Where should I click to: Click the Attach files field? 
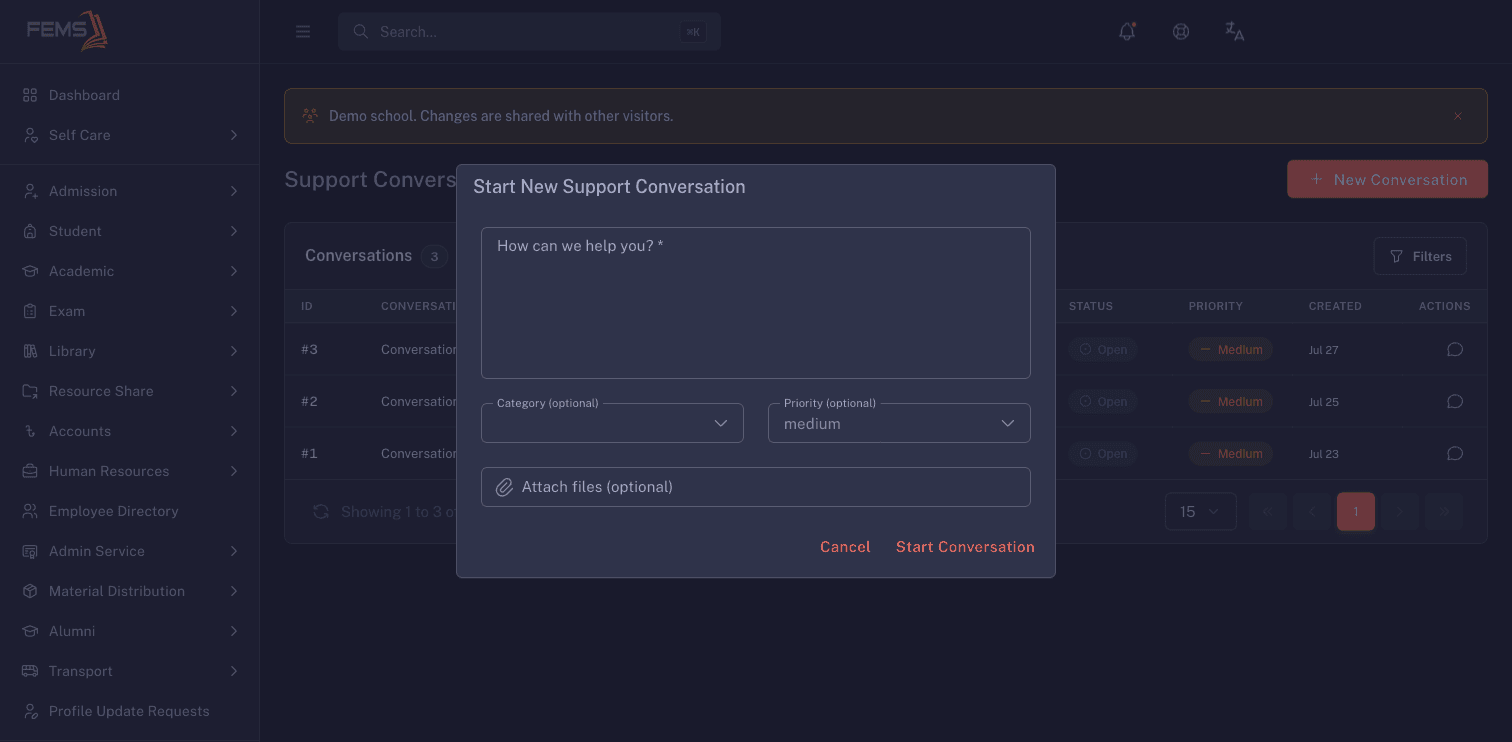coord(756,487)
